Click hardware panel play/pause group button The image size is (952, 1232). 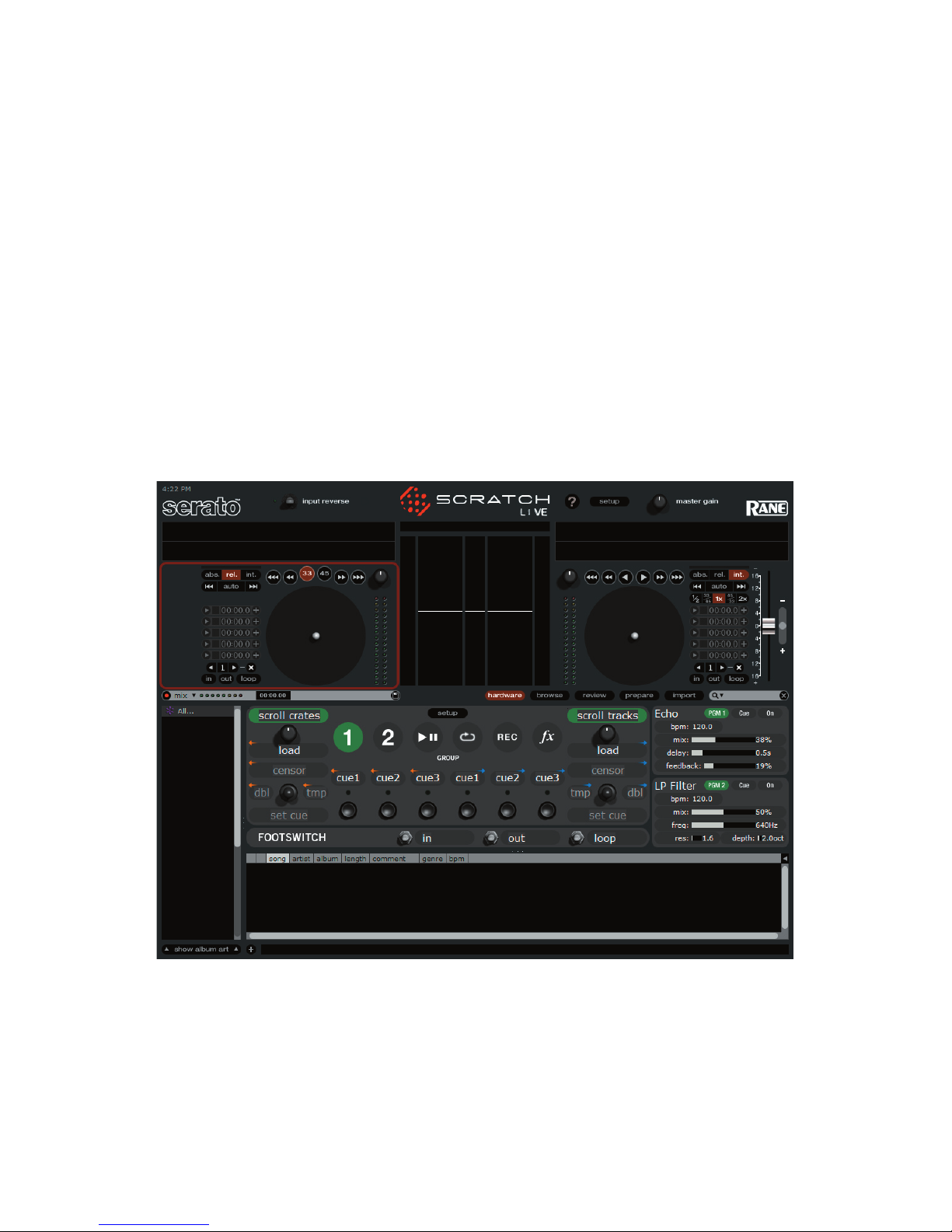427,737
